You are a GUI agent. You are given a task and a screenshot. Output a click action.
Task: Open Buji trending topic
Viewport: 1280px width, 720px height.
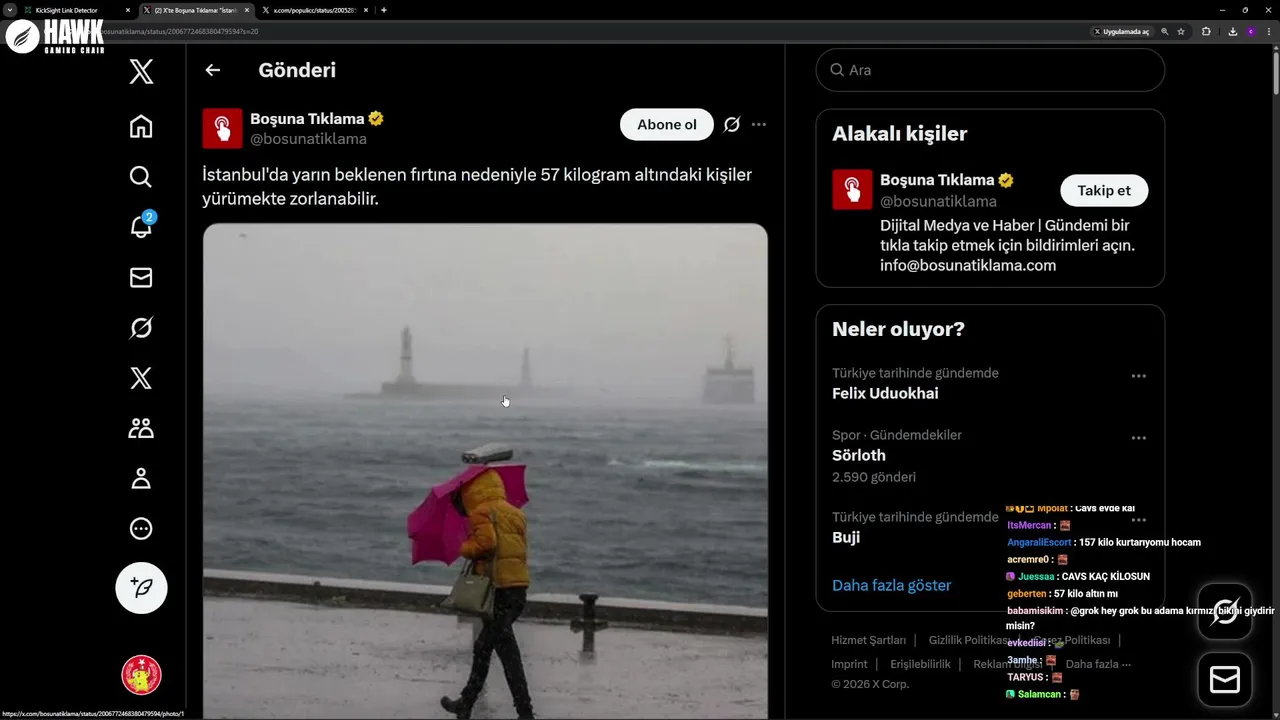click(846, 537)
